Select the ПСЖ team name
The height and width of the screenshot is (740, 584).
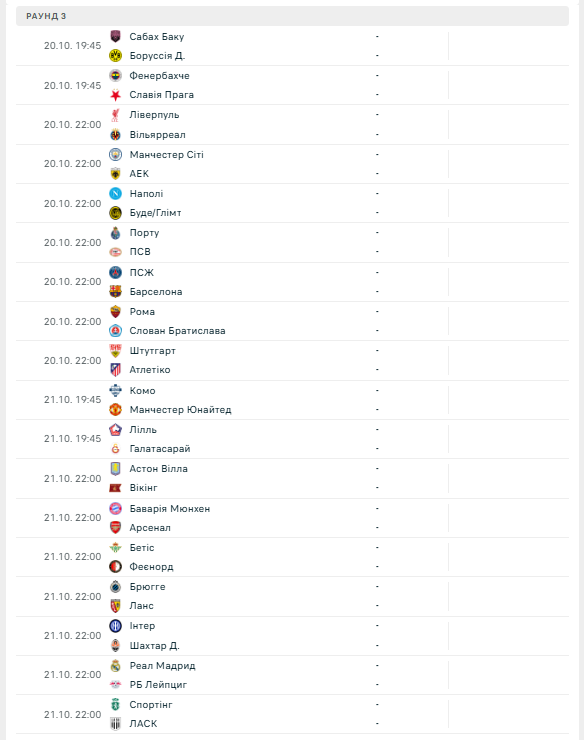(142, 273)
